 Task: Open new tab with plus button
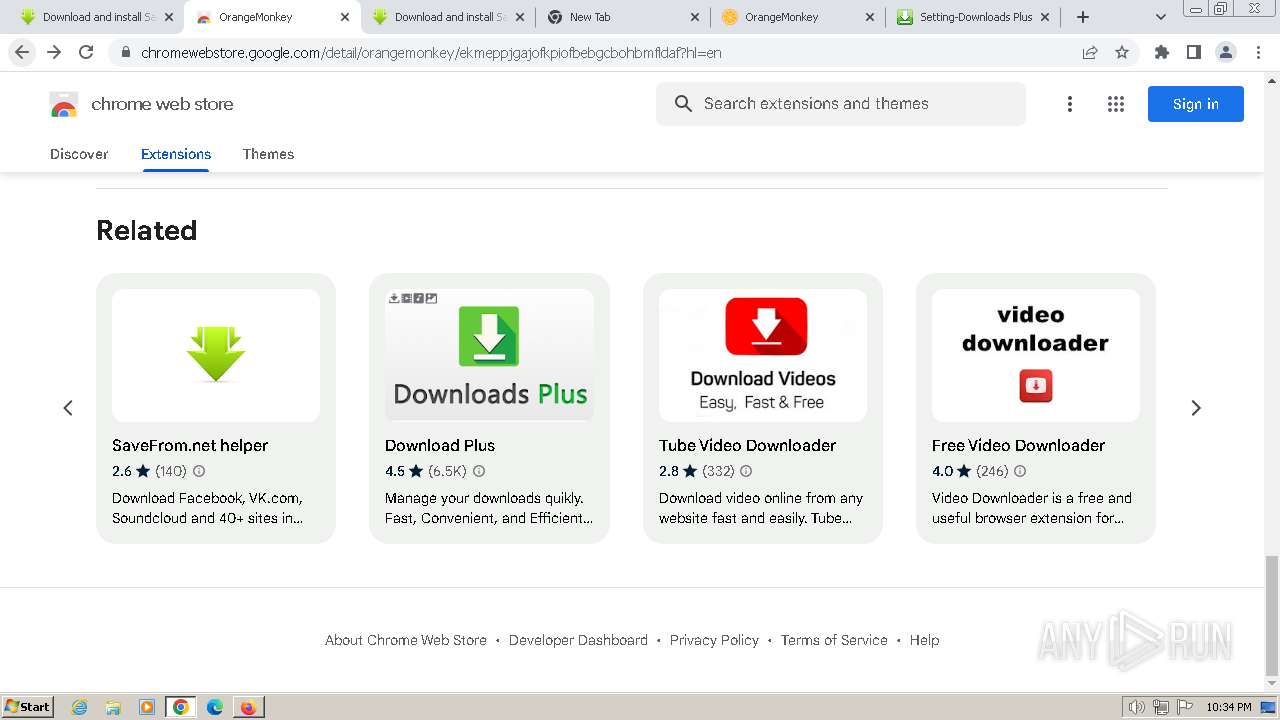pyautogui.click(x=1083, y=17)
